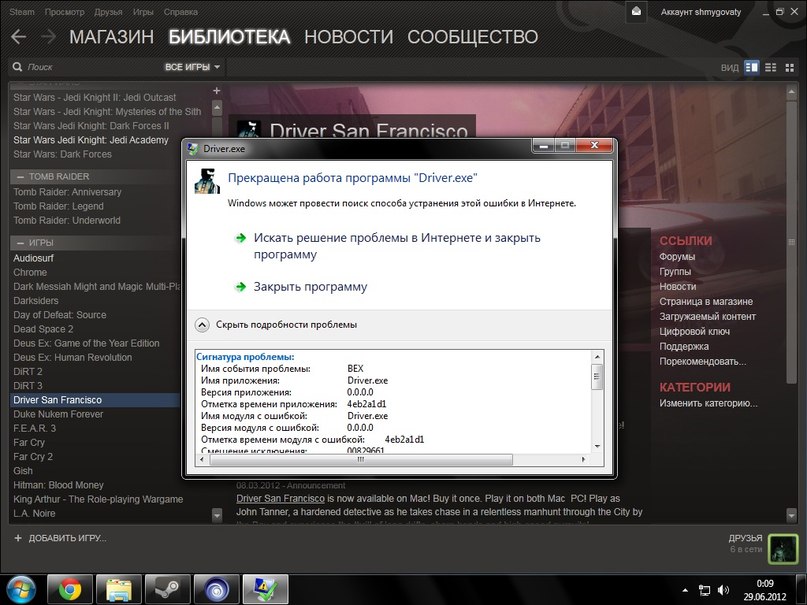
Task: Open the Цифровой ключ link
Action: pyautogui.click(x=694, y=331)
